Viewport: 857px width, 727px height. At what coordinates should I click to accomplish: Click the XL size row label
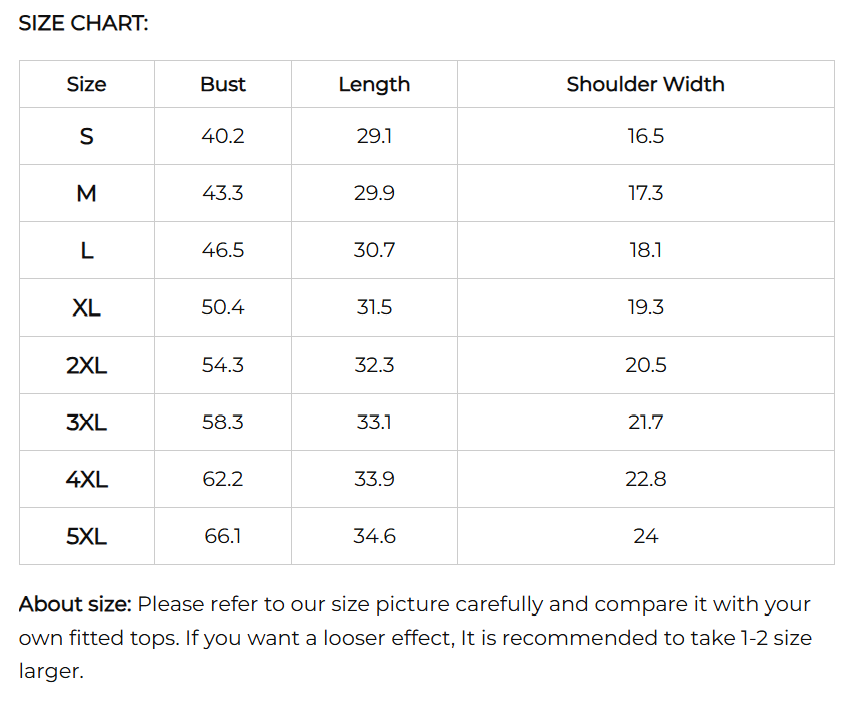pyautogui.click(x=86, y=308)
